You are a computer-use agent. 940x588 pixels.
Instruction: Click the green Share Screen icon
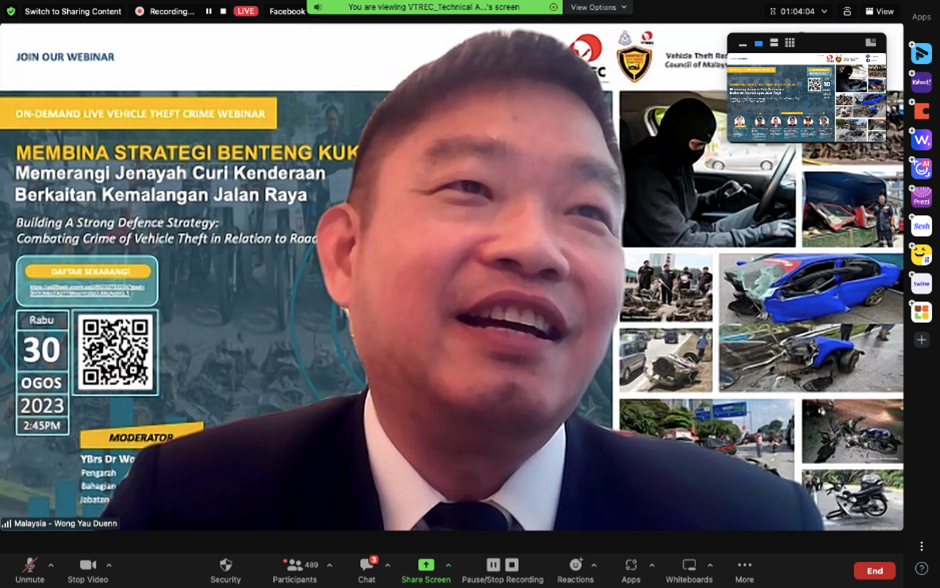pyautogui.click(x=425, y=565)
